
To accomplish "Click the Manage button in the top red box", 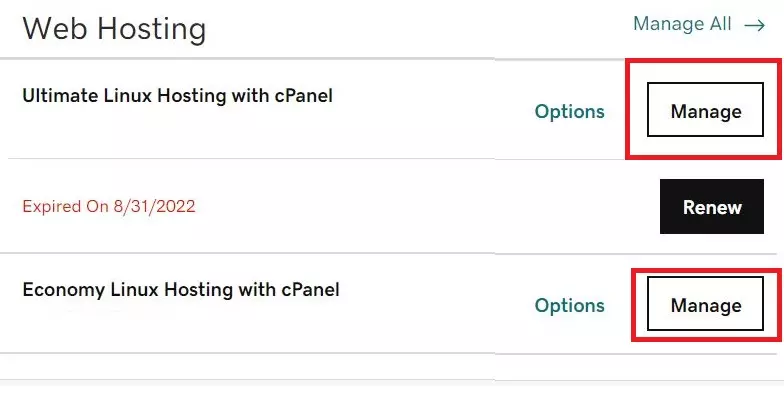I will coord(706,110).
